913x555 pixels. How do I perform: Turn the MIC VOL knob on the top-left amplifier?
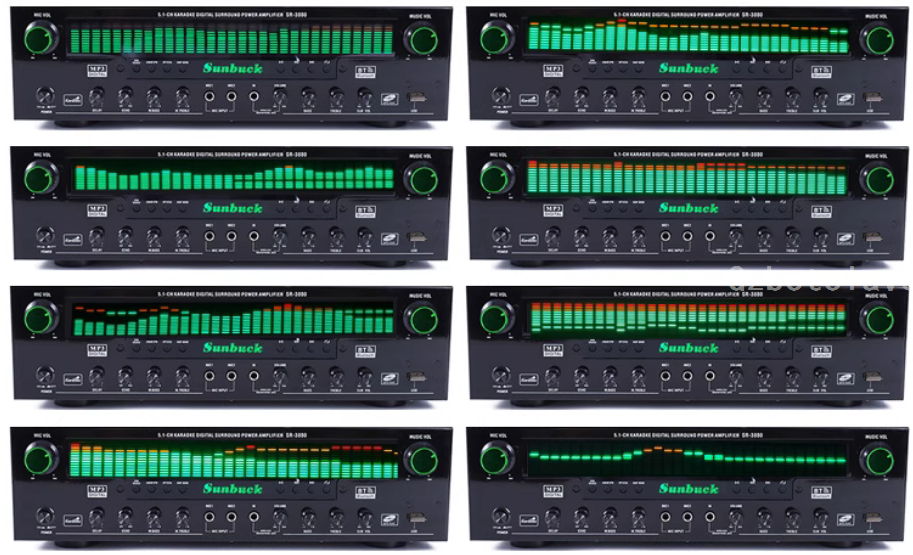[41, 38]
